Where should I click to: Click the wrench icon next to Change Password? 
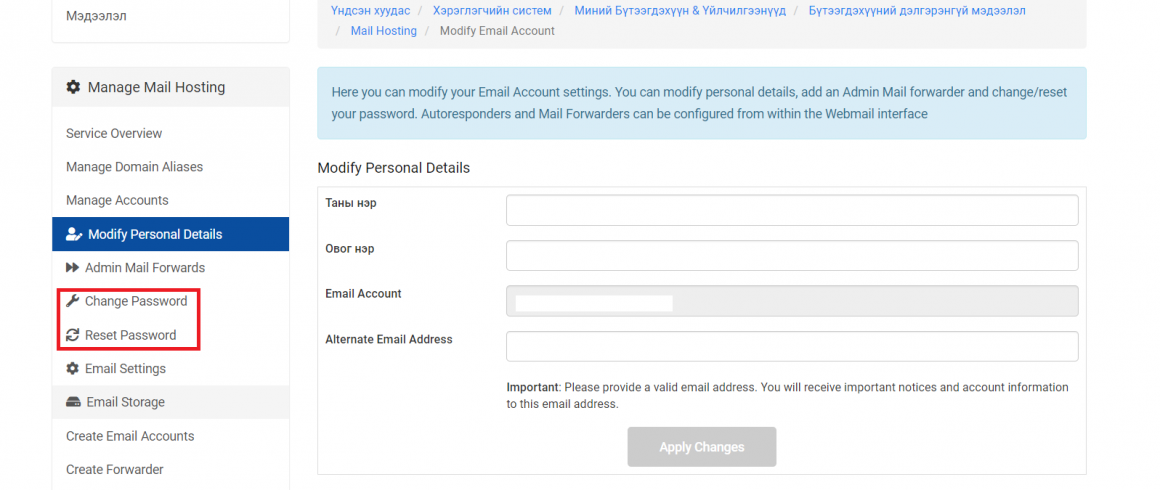click(x=72, y=301)
